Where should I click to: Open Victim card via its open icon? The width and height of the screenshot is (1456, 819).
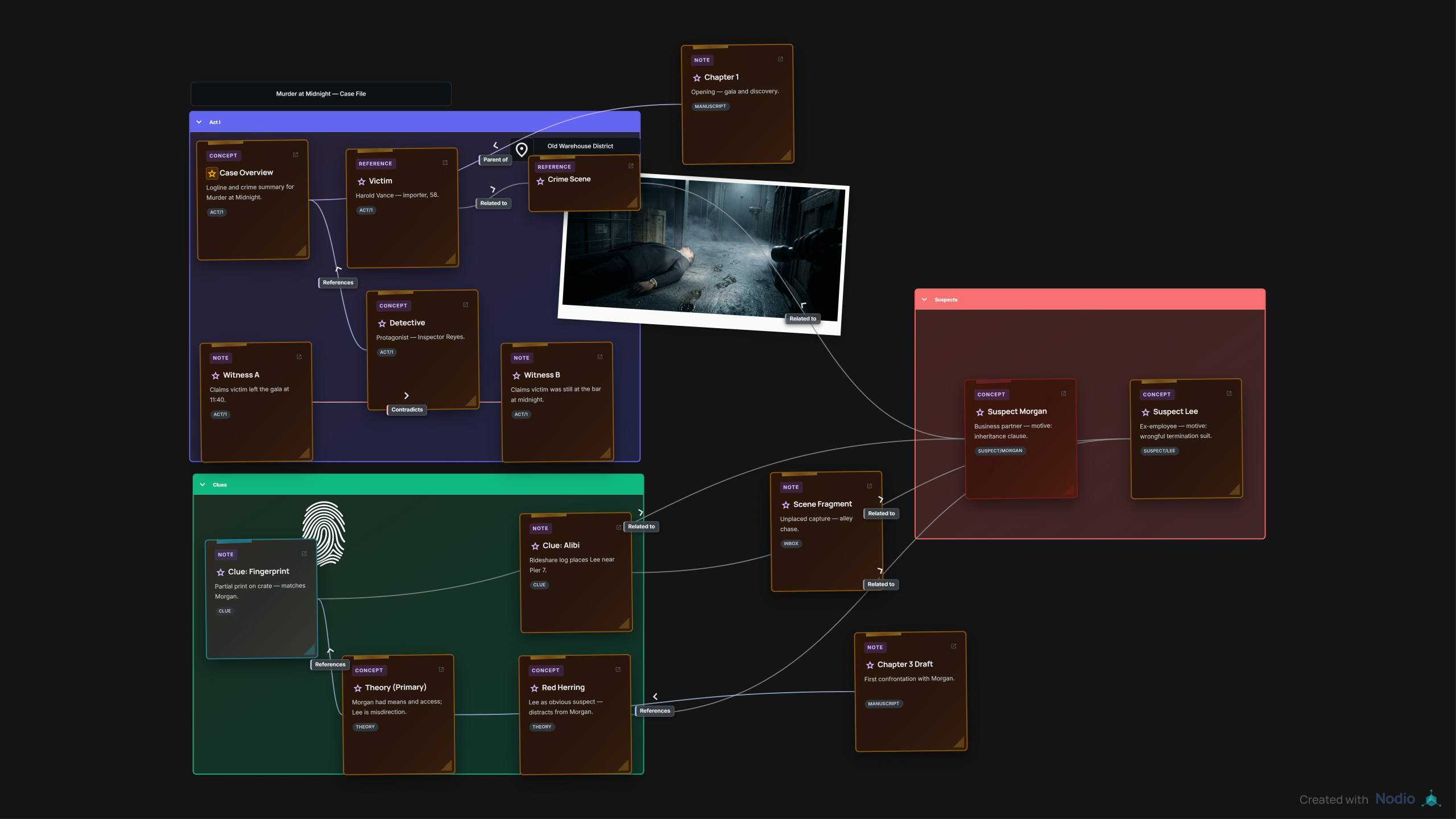click(x=445, y=163)
